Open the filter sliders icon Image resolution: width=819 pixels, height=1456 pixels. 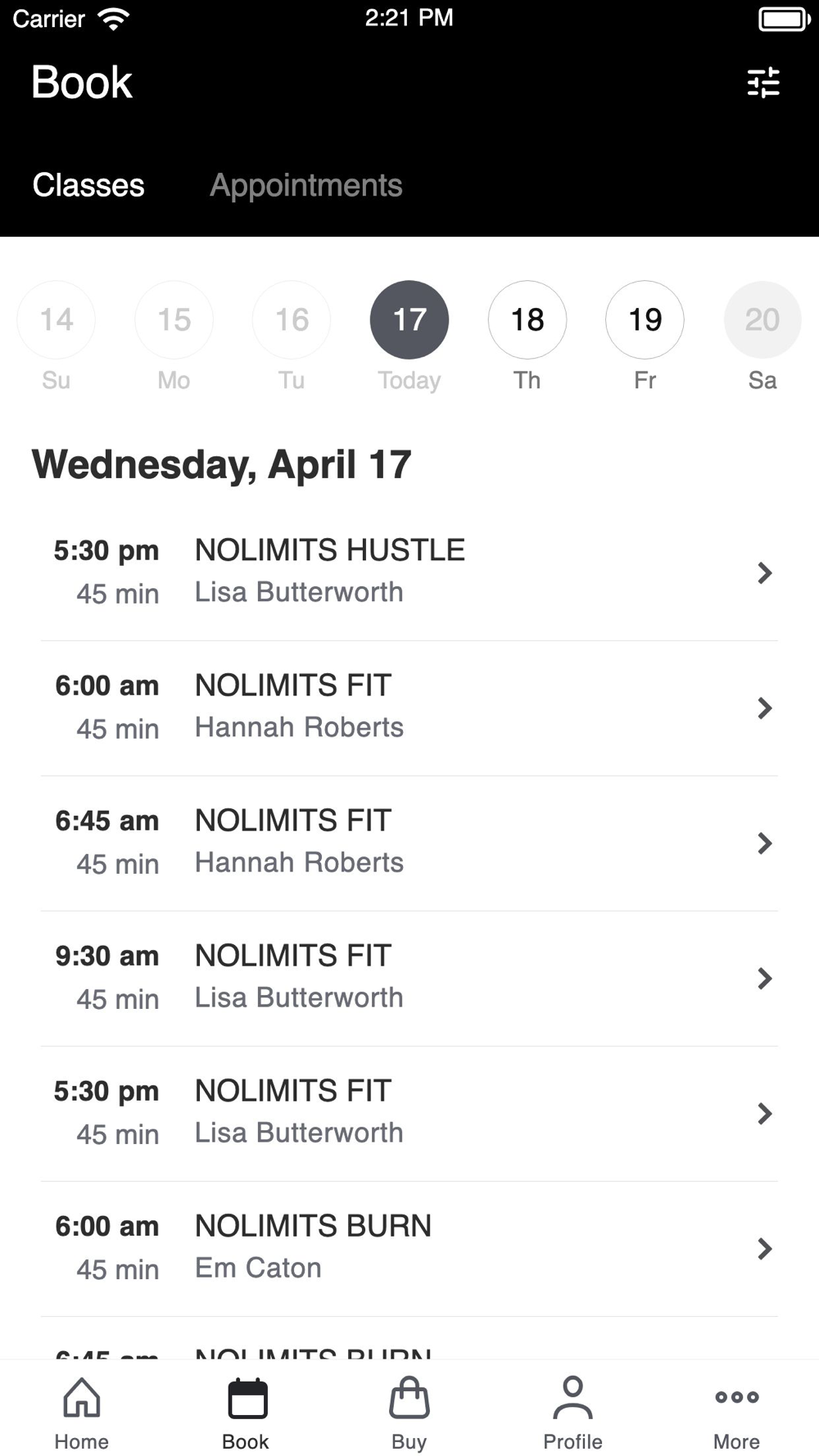tap(763, 83)
